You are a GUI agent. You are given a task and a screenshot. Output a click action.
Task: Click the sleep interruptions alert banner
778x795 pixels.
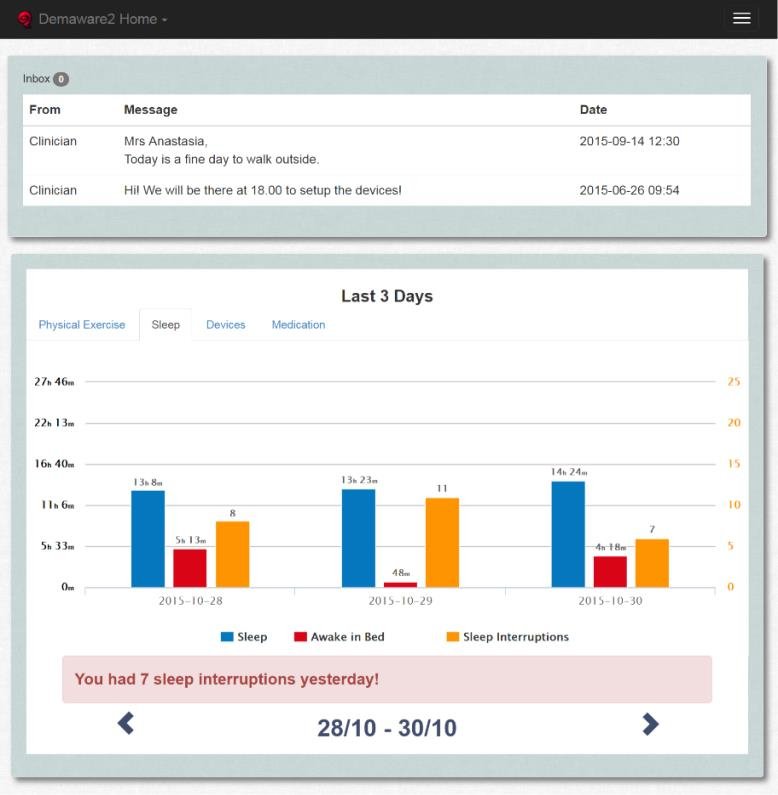(x=386, y=679)
